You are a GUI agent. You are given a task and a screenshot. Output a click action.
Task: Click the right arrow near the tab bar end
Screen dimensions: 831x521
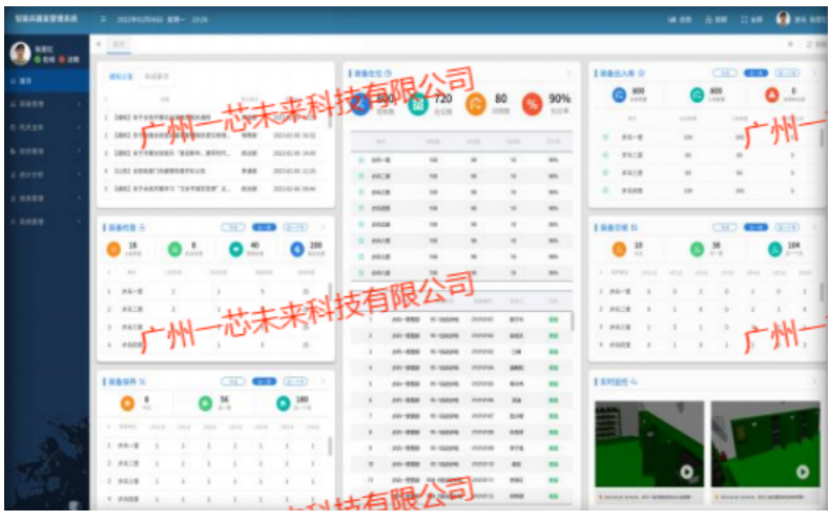[x=791, y=45]
